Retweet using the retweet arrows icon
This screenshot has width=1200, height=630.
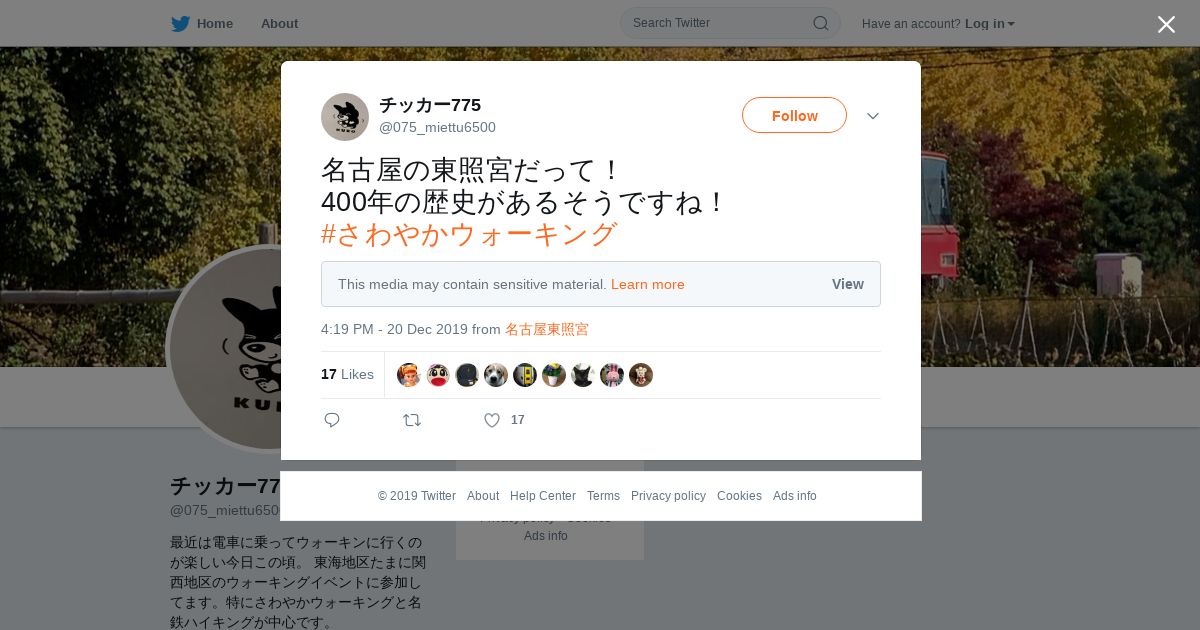coord(412,420)
